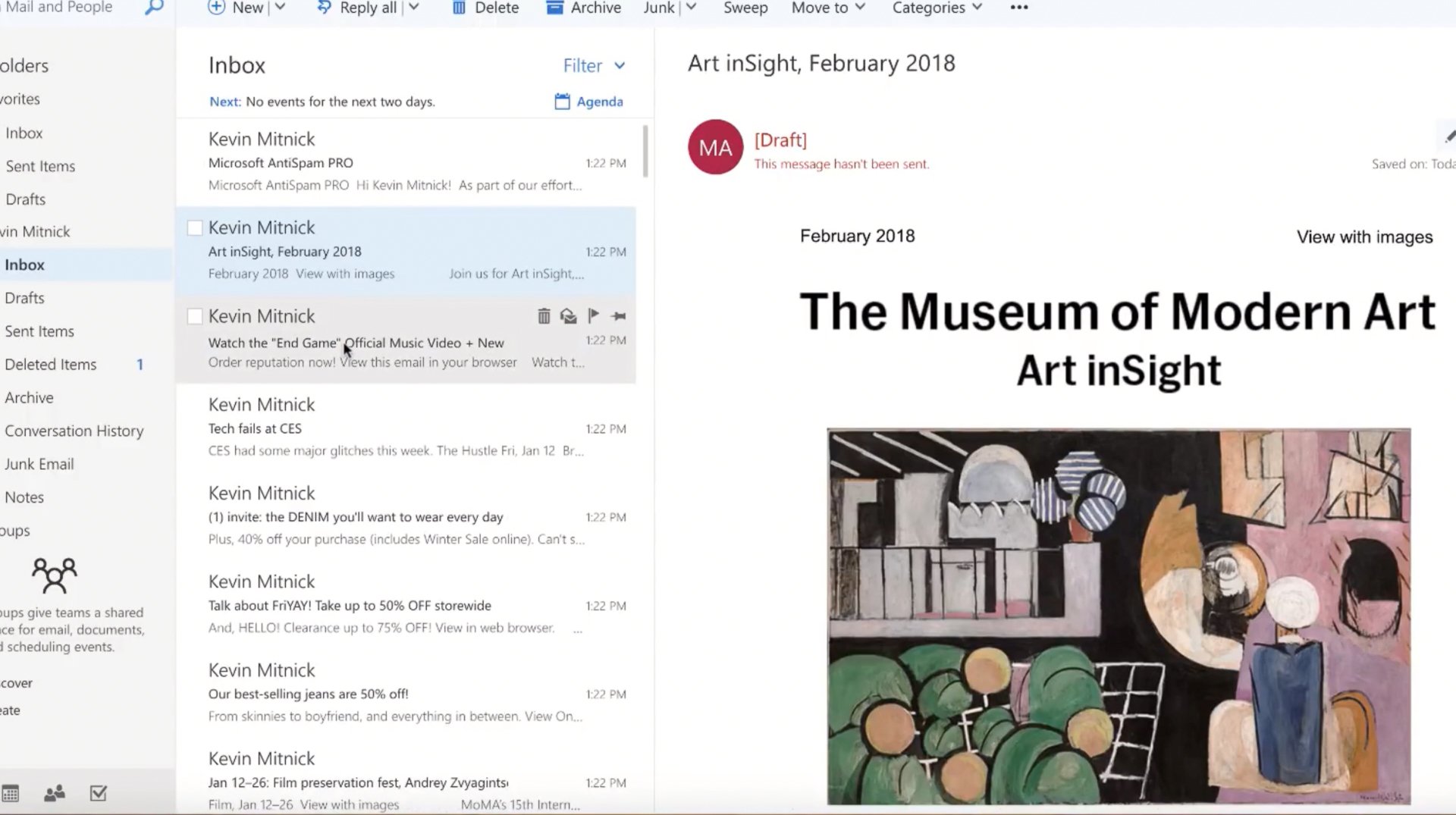The height and width of the screenshot is (815, 1456).
Task: Select the Art inSight email checkbox
Action: (195, 227)
